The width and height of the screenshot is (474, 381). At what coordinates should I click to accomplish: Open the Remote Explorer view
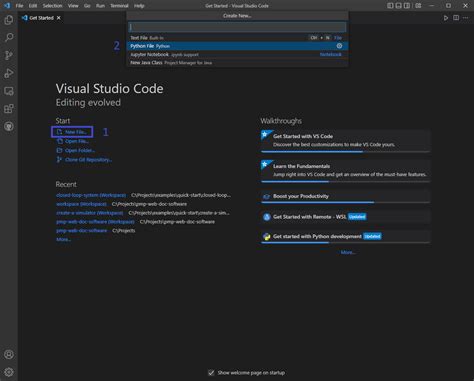[9, 91]
